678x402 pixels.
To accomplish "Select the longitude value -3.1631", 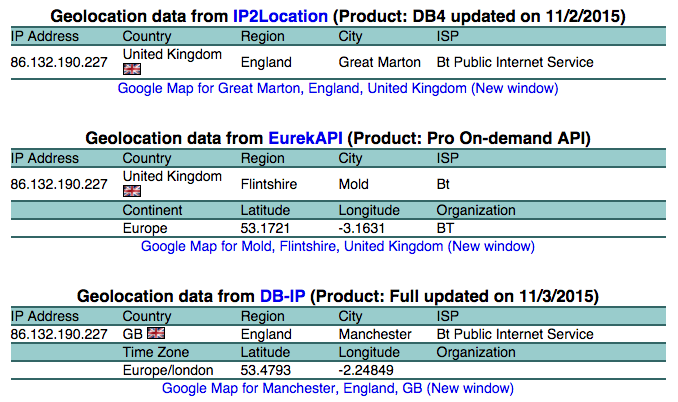I will (365, 228).
